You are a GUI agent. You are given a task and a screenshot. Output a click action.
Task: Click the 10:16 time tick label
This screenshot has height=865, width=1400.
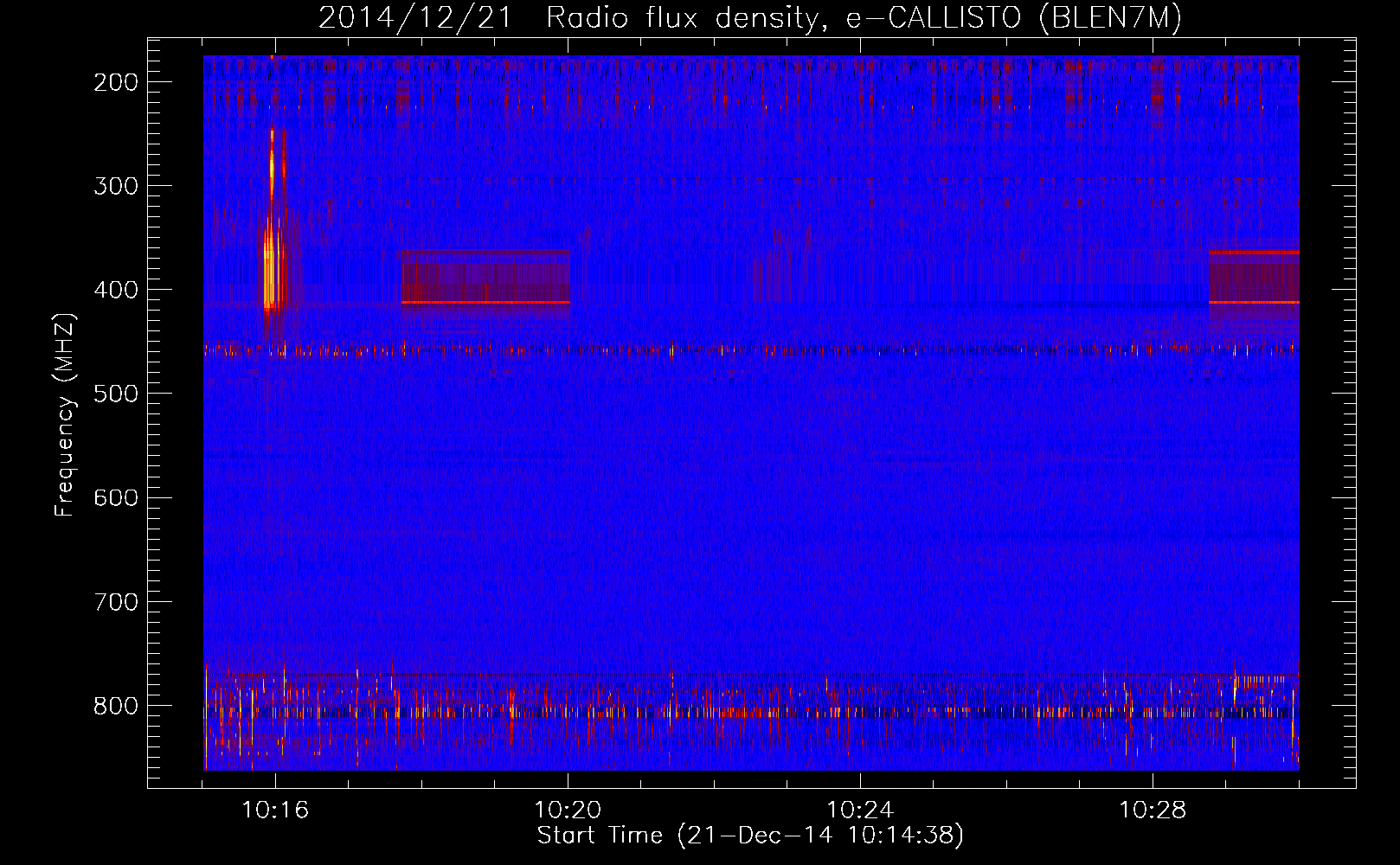(x=275, y=810)
